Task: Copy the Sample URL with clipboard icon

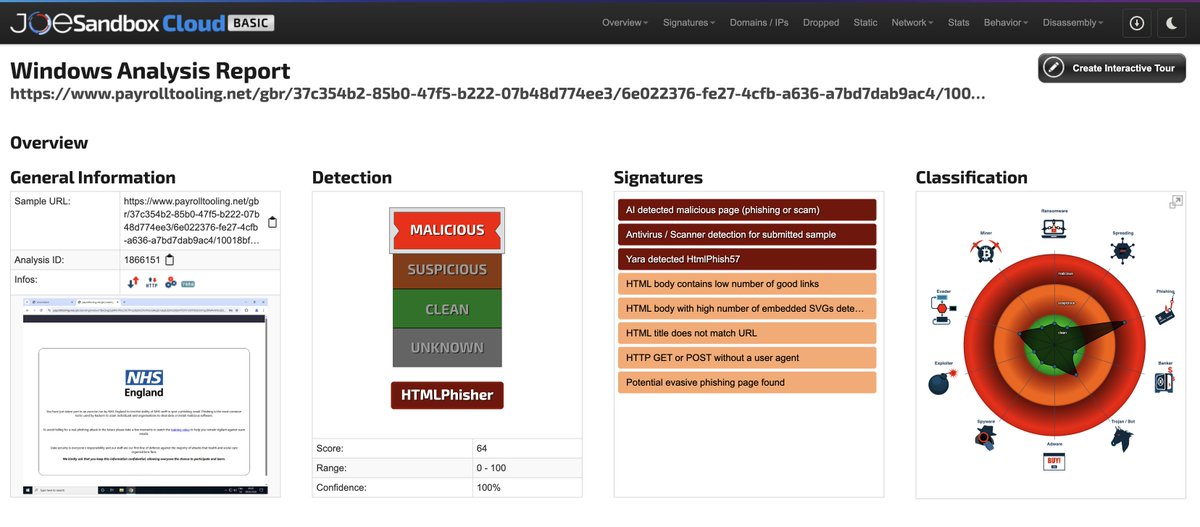Action: point(273,222)
